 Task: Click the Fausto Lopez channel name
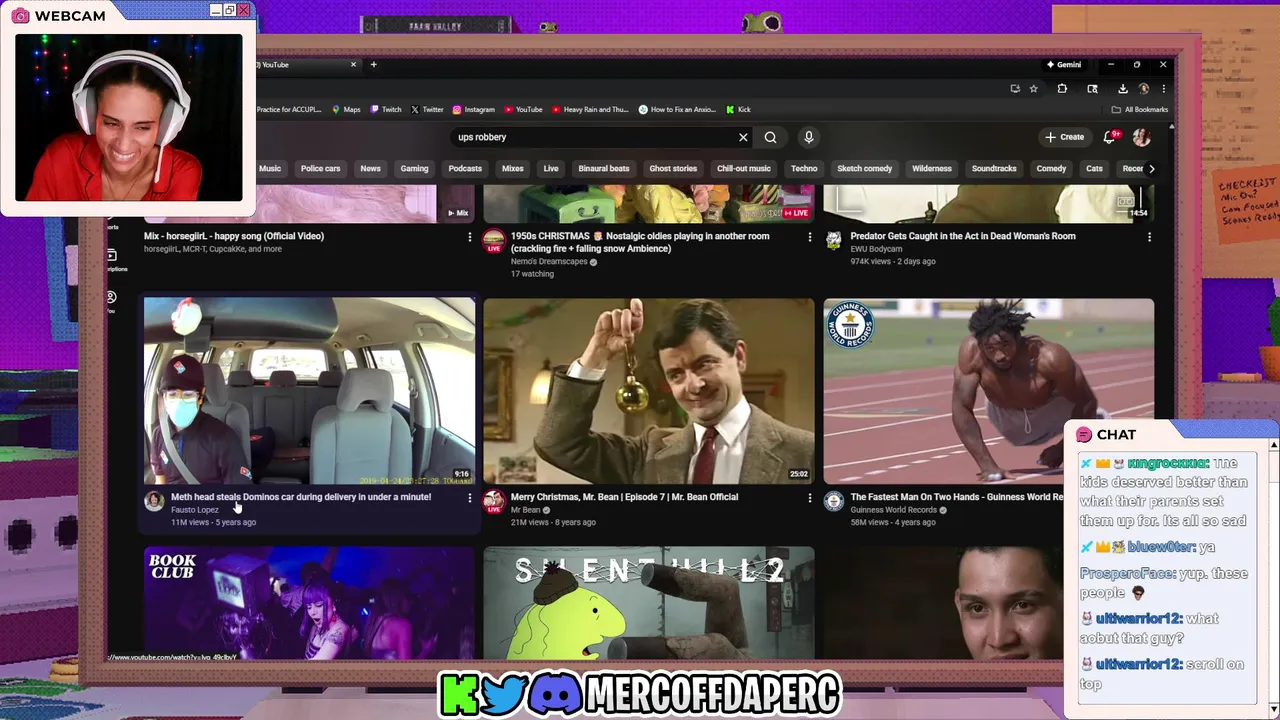click(194, 510)
